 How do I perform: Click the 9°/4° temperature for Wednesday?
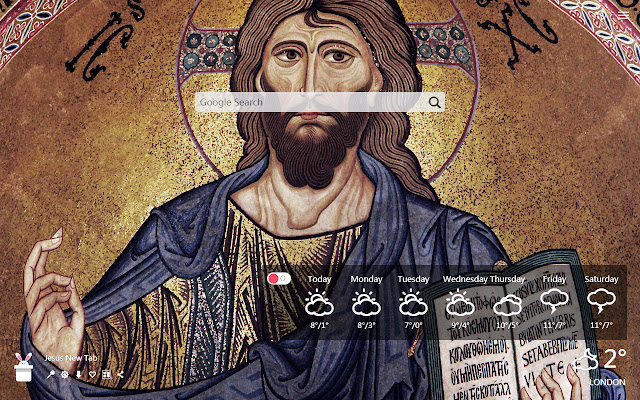460,325
